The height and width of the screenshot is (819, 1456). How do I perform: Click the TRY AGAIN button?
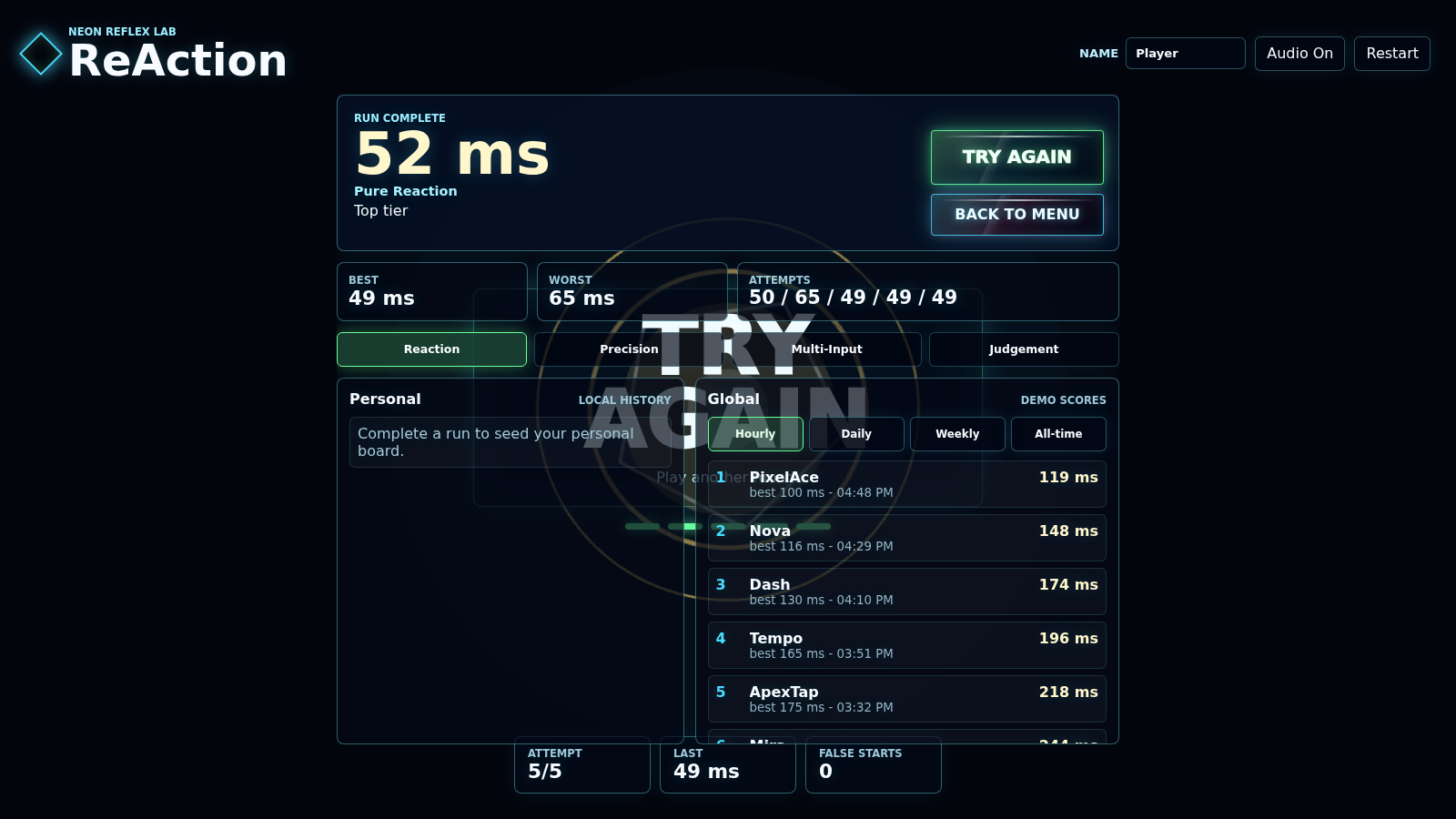[x=1016, y=157]
